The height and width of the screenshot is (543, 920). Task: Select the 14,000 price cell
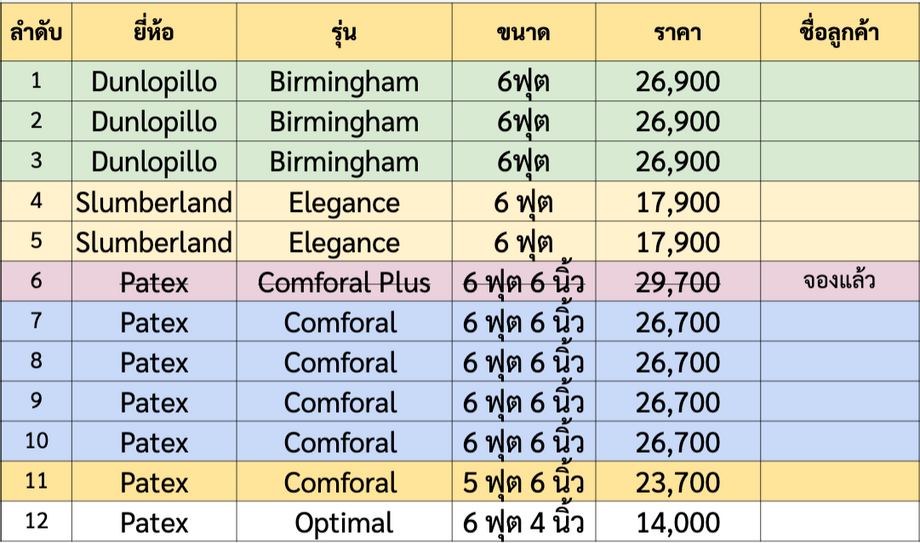[x=678, y=521]
